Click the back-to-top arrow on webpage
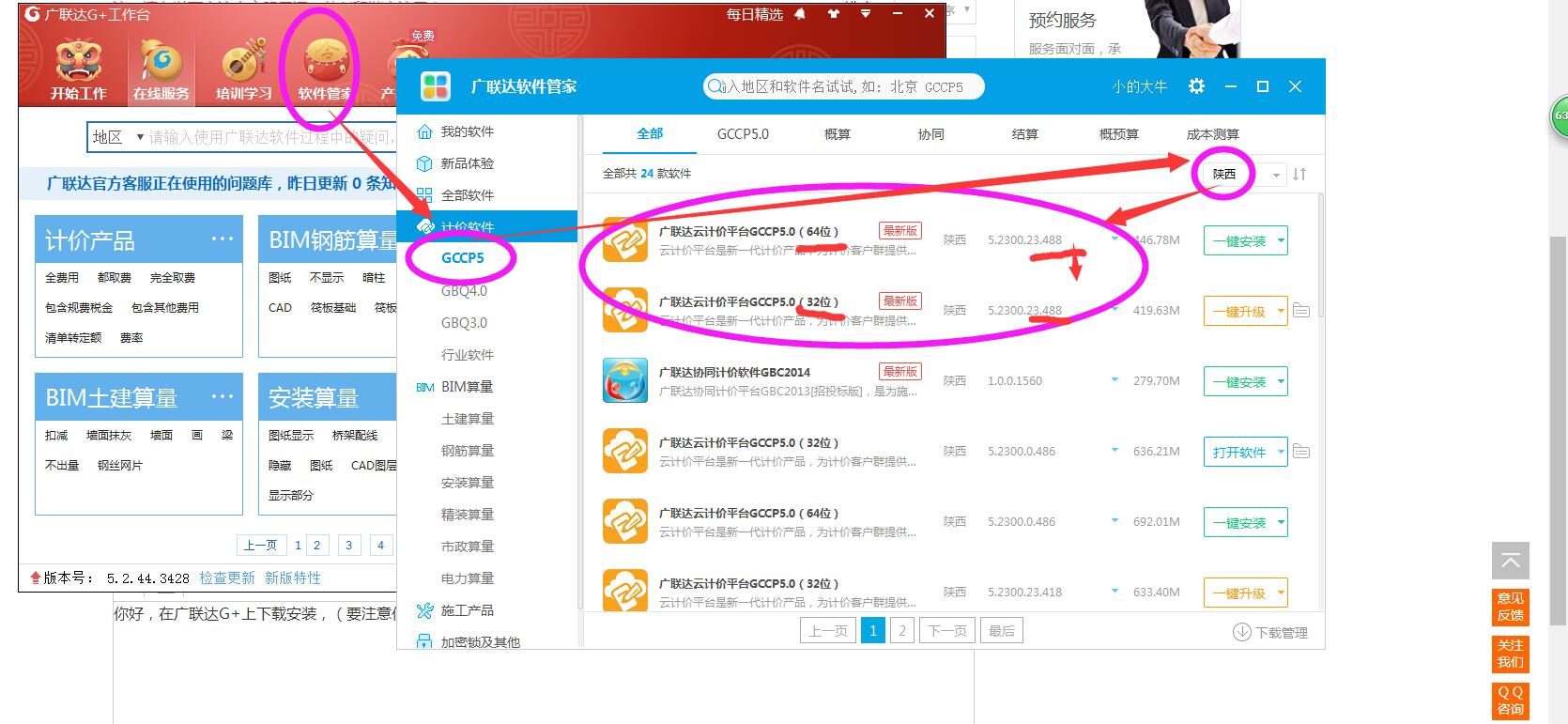This screenshot has height=724, width=1568. tap(1511, 561)
